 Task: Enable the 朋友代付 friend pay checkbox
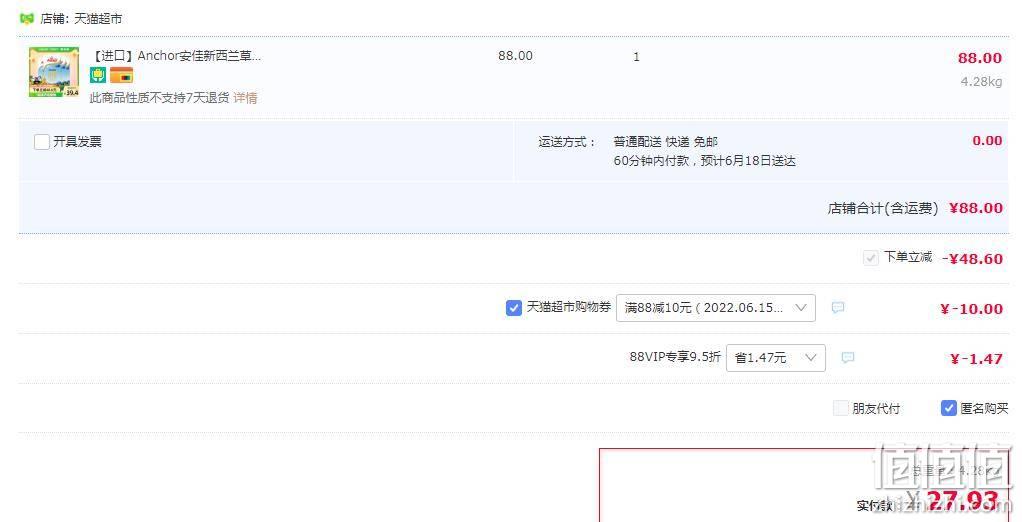click(841, 409)
